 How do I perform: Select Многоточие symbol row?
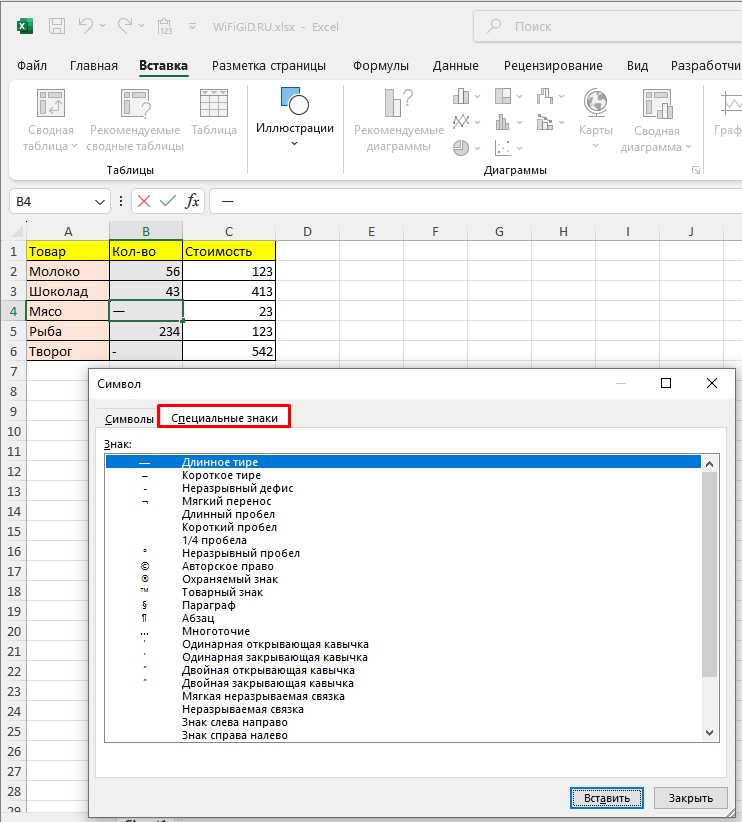click(x=403, y=631)
